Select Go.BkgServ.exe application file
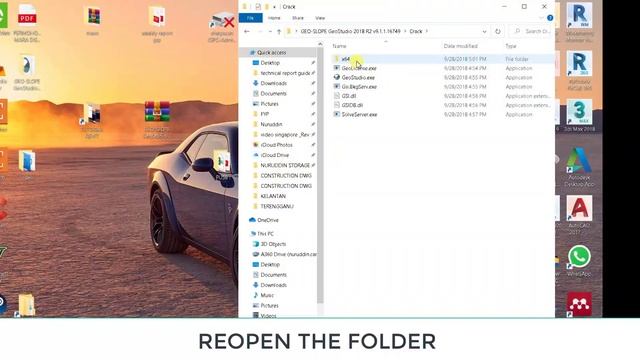The height and width of the screenshot is (360, 640). coord(359,87)
